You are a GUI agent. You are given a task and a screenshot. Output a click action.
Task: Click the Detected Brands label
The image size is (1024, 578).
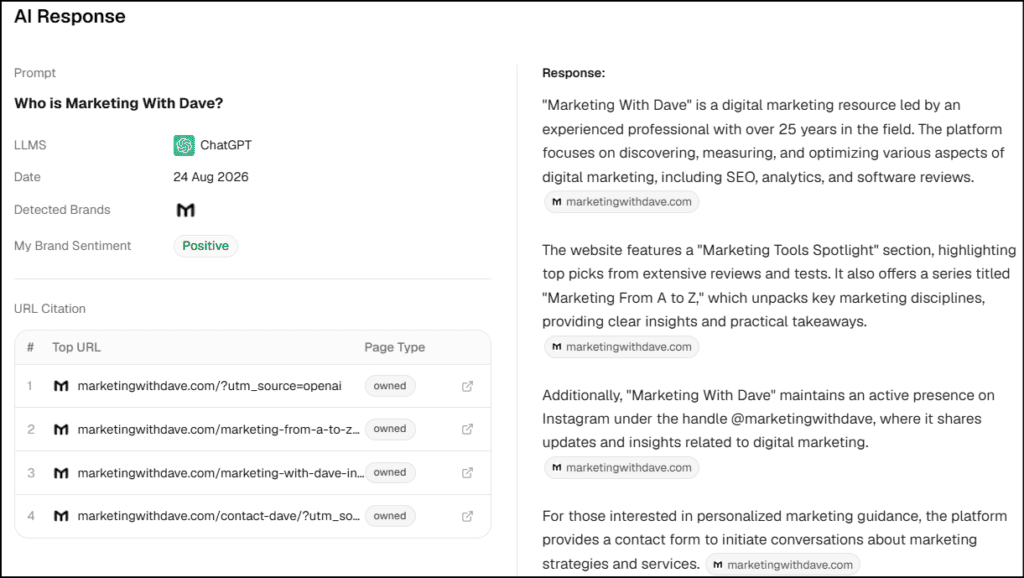[x=62, y=210]
